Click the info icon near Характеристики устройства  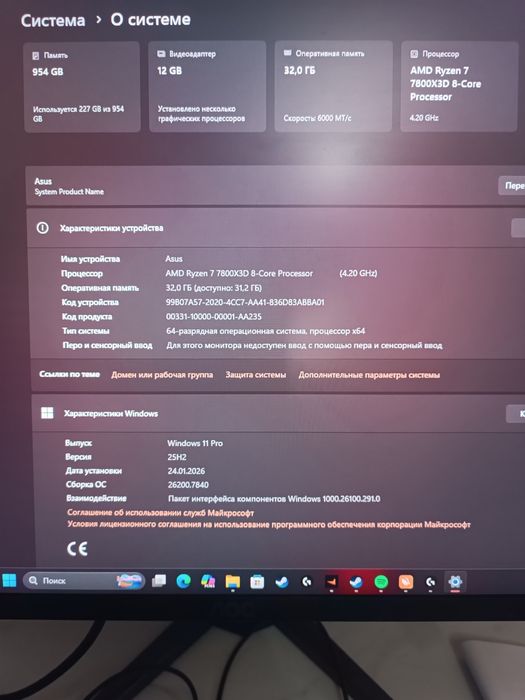click(x=42, y=228)
